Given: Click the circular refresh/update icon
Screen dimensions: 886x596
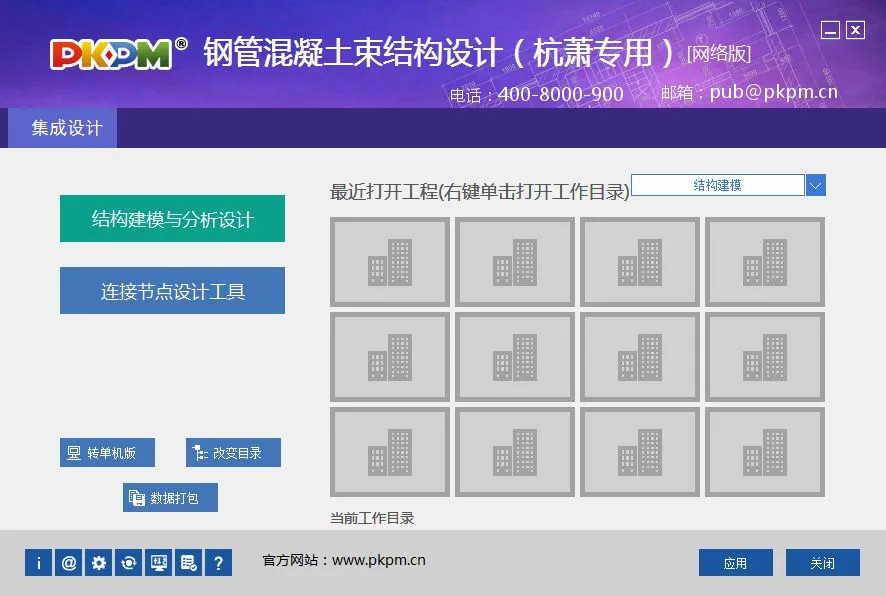Looking at the screenshot, I should (x=128, y=563).
